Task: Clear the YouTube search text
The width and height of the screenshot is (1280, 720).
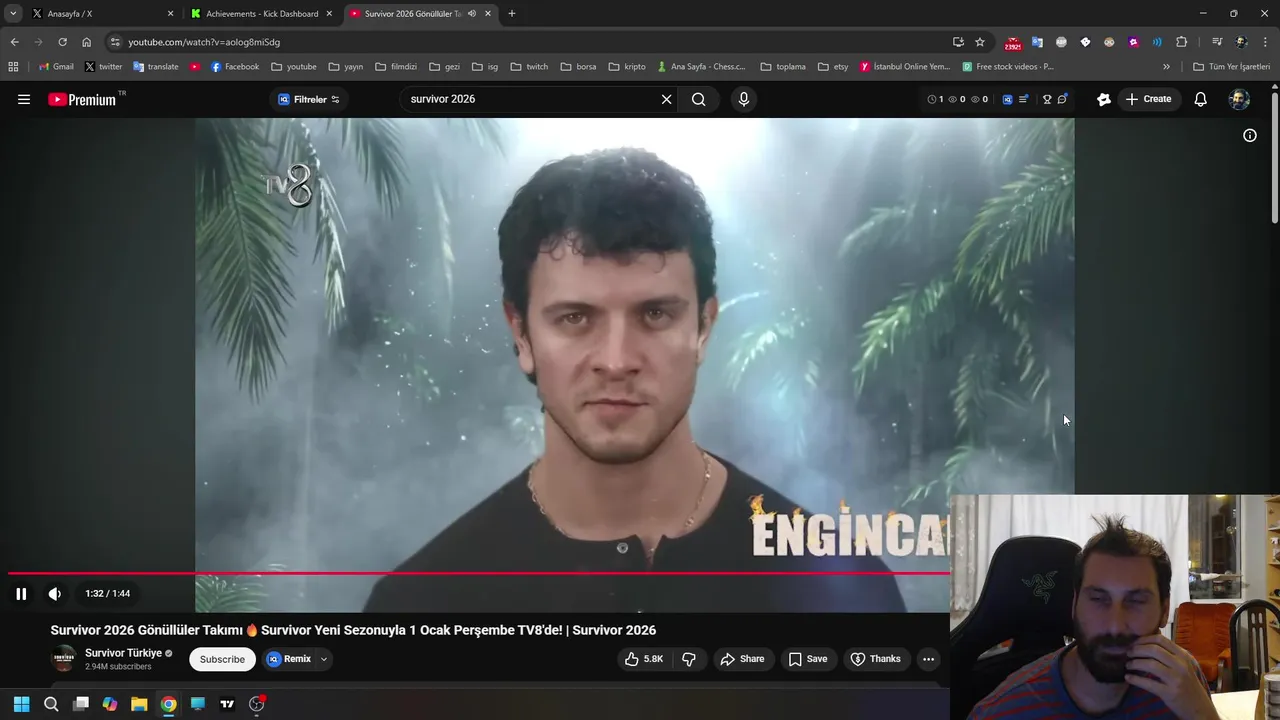Action: [666, 99]
